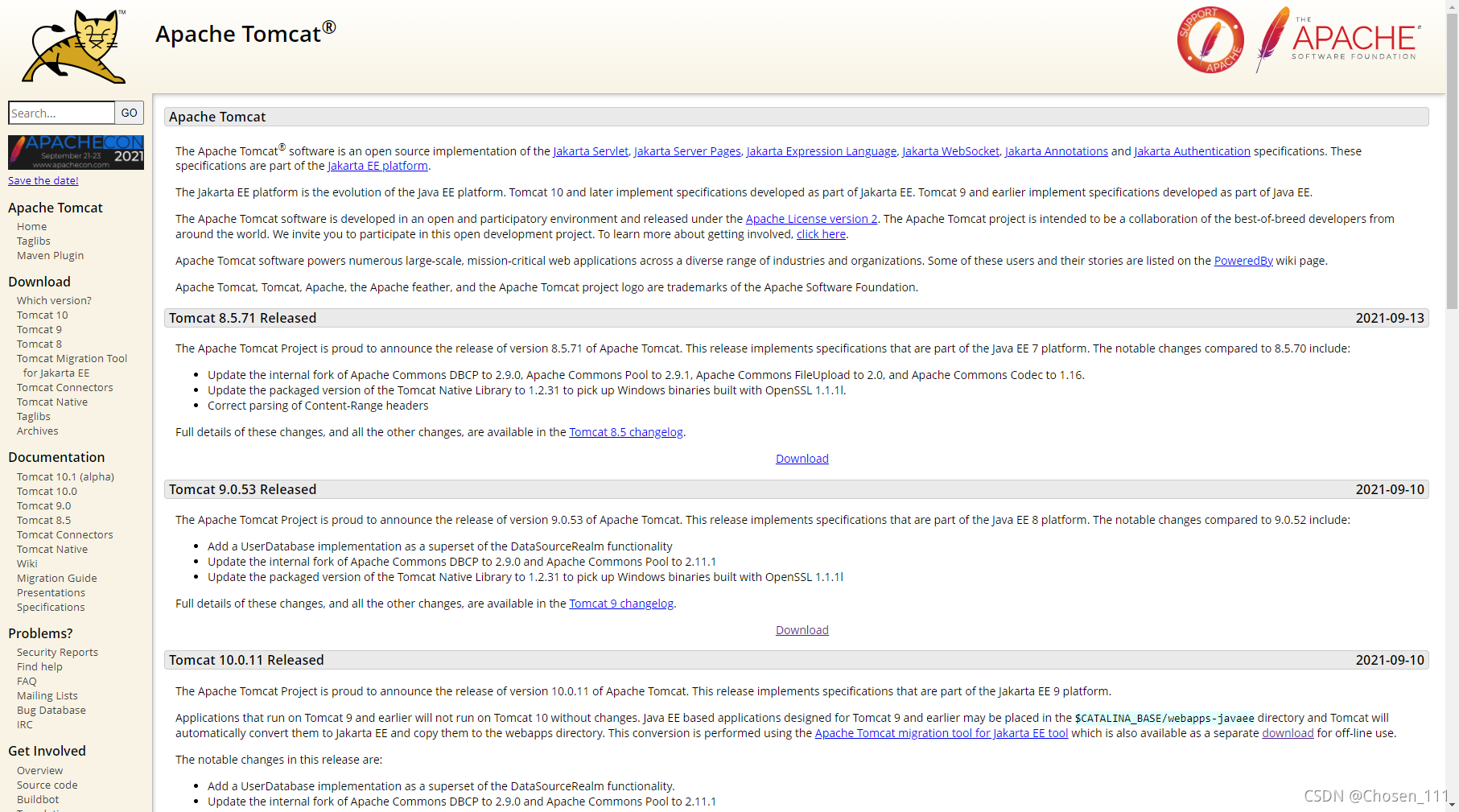Open the Mailing Lists link
The height and width of the screenshot is (812, 1459).
47,696
